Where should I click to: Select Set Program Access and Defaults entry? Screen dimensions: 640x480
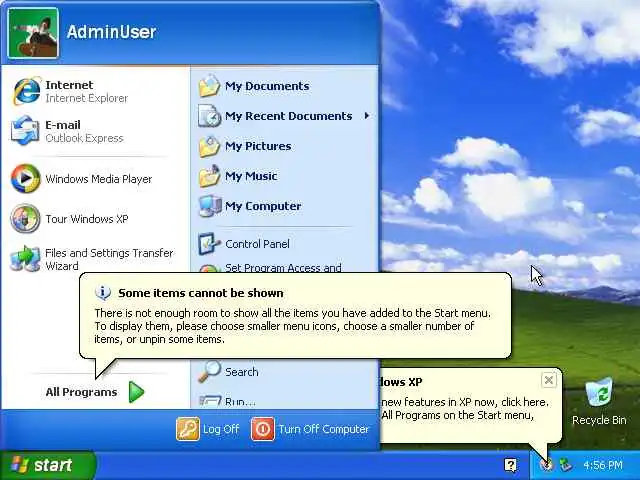pos(283,268)
